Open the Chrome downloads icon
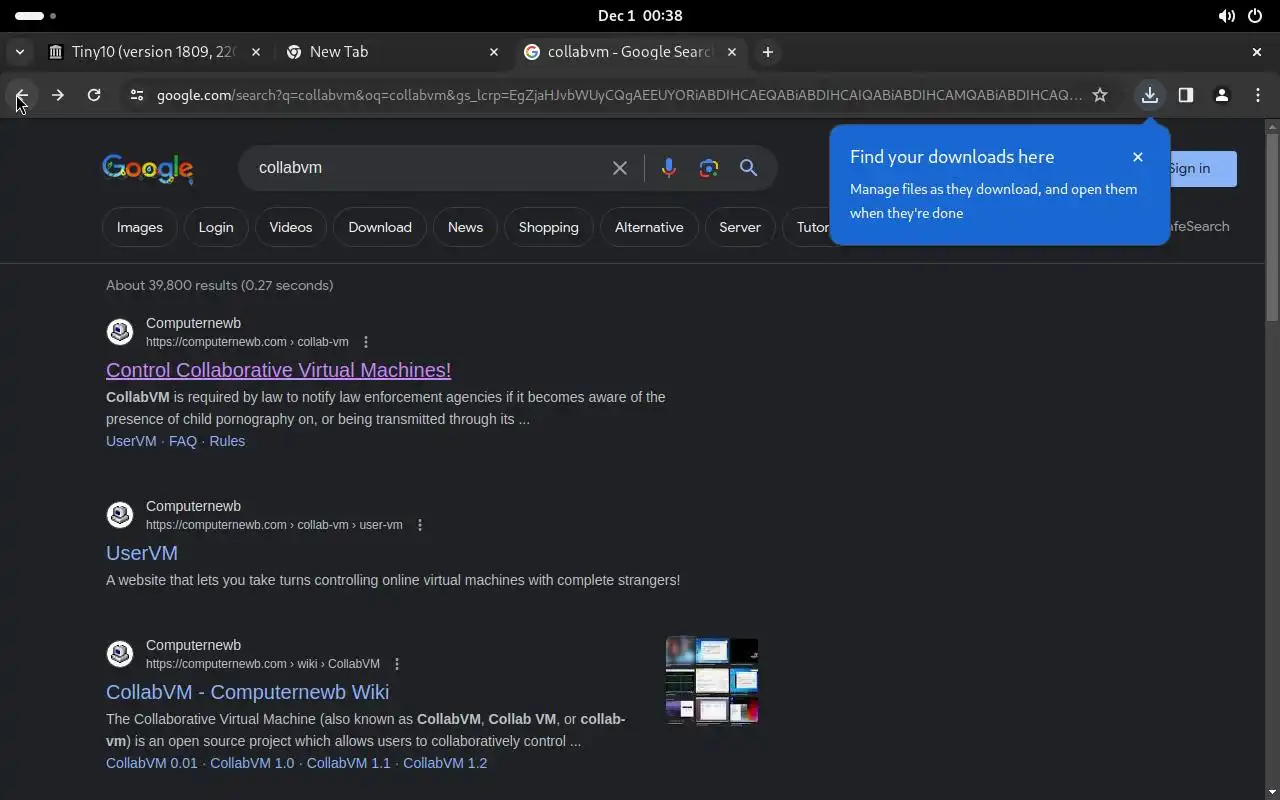The width and height of the screenshot is (1280, 800). point(1150,95)
